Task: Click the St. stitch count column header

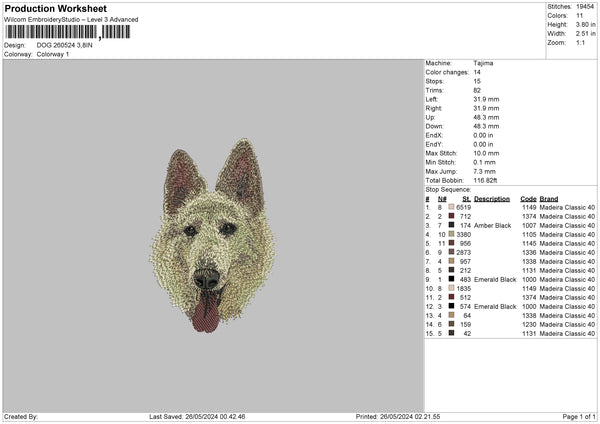Action: tap(465, 198)
